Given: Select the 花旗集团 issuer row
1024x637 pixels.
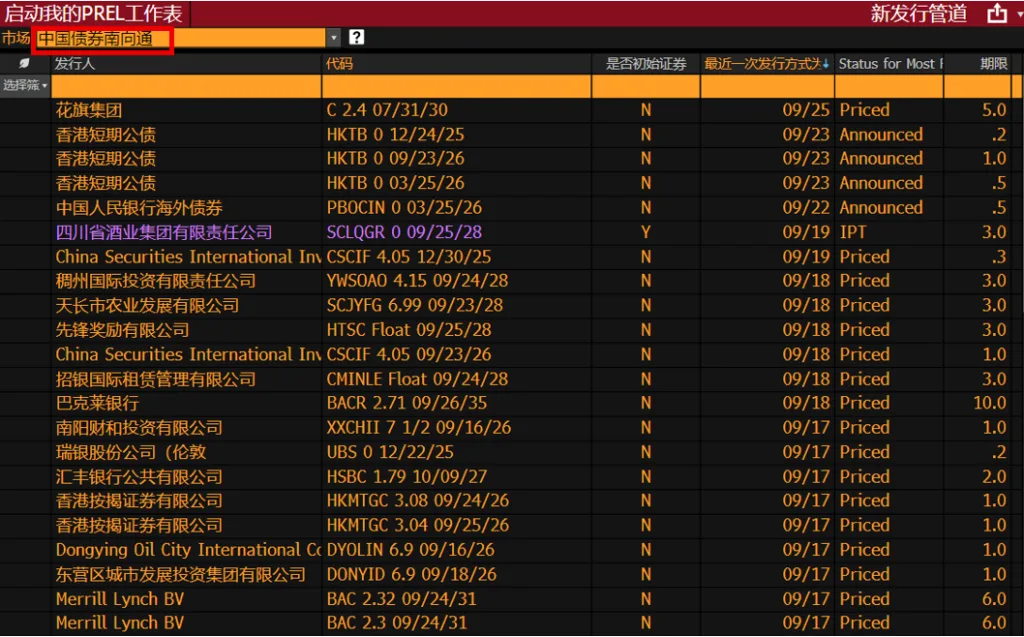Looking at the screenshot, I should click(89, 110).
